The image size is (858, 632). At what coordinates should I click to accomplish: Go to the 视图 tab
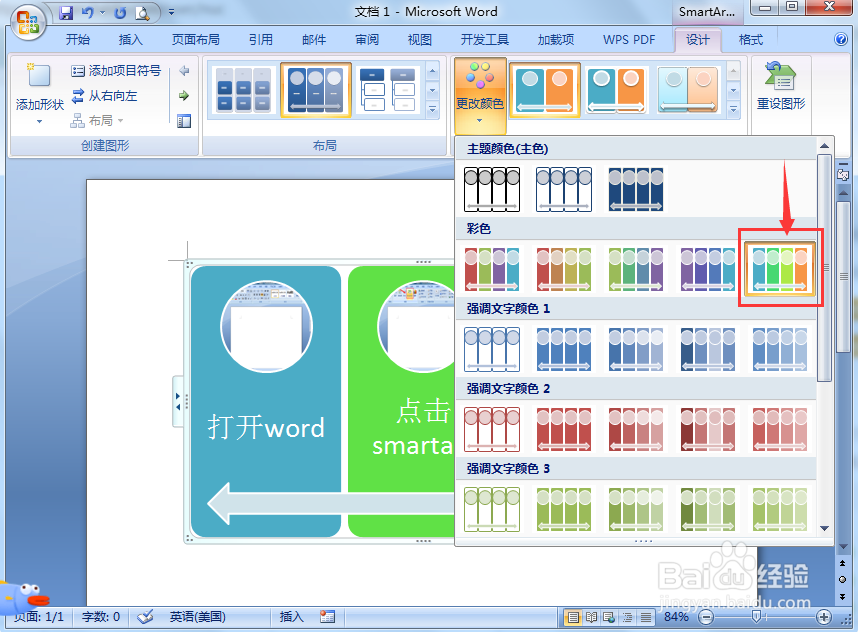[x=420, y=39]
